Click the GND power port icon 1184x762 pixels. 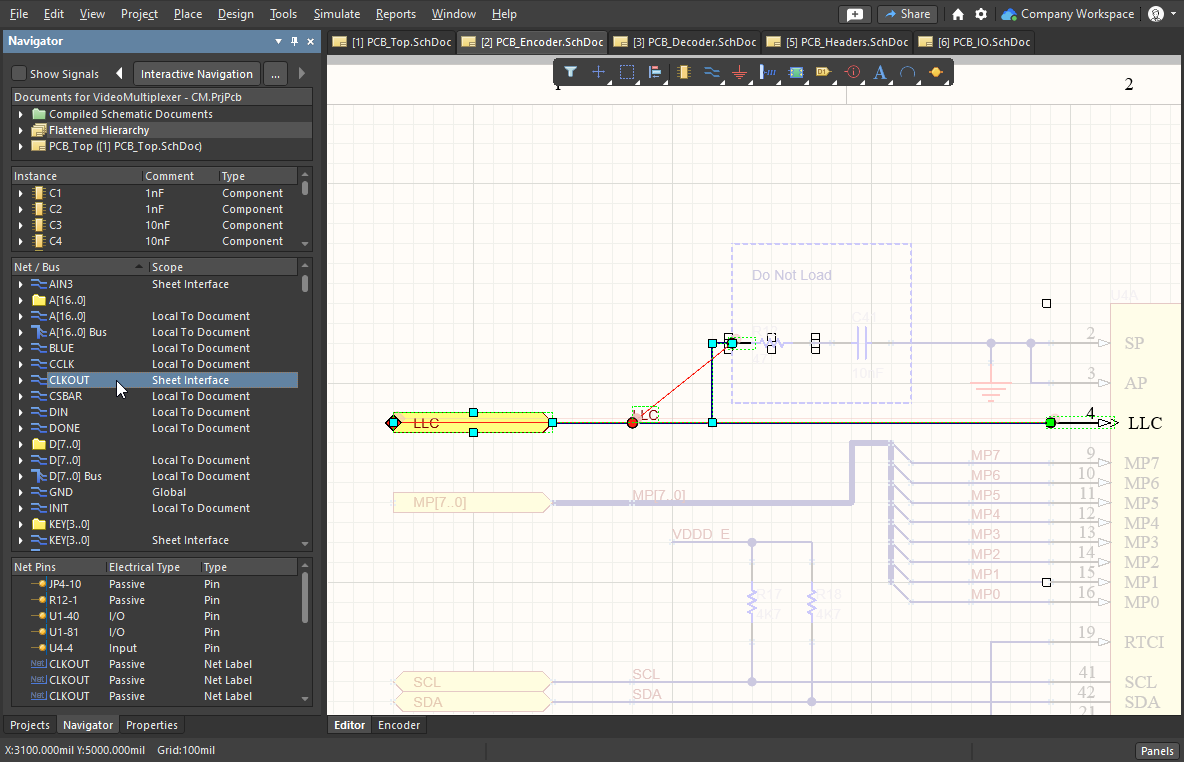[x=740, y=72]
